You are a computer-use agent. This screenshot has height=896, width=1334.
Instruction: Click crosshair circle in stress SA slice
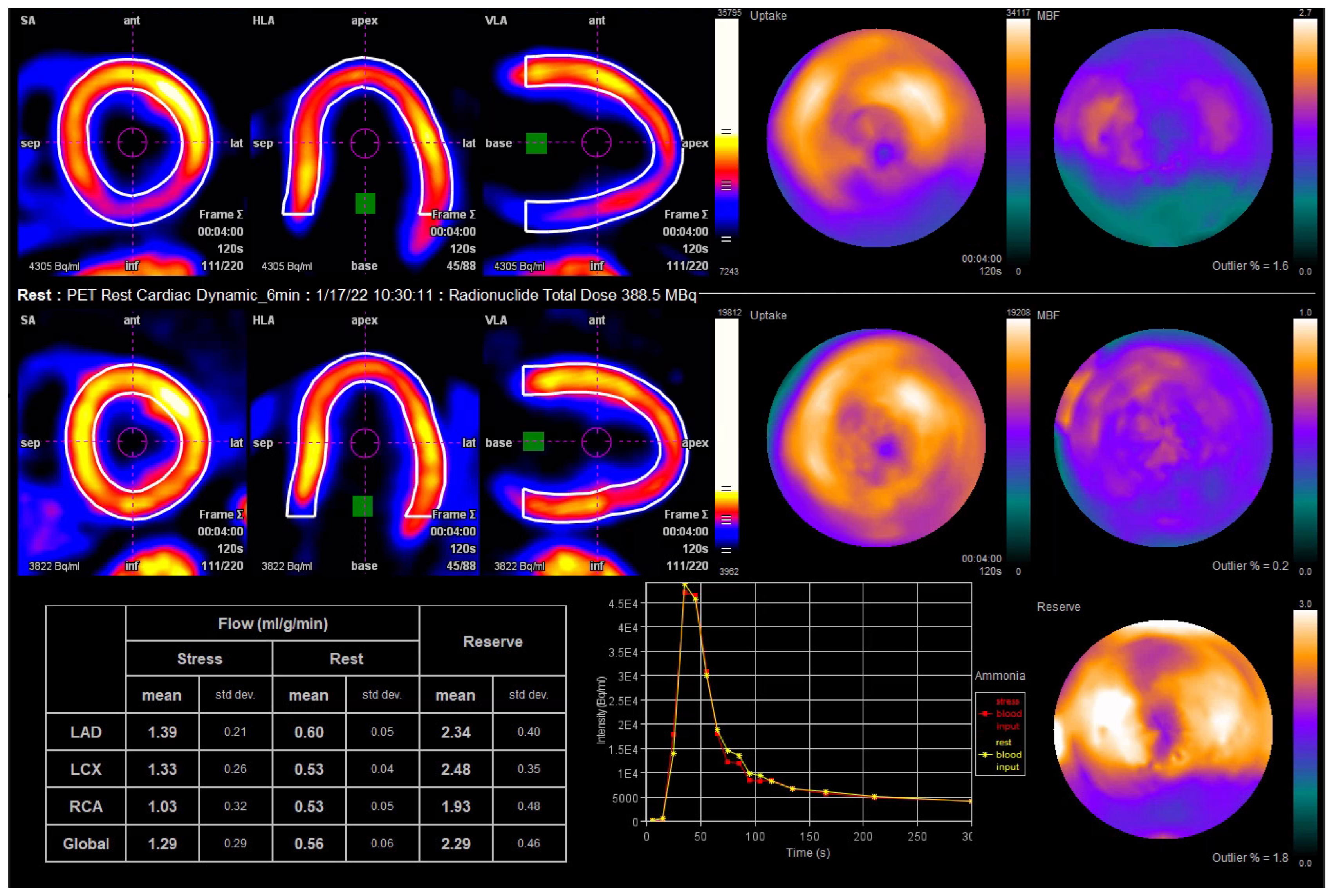pyautogui.click(x=132, y=142)
